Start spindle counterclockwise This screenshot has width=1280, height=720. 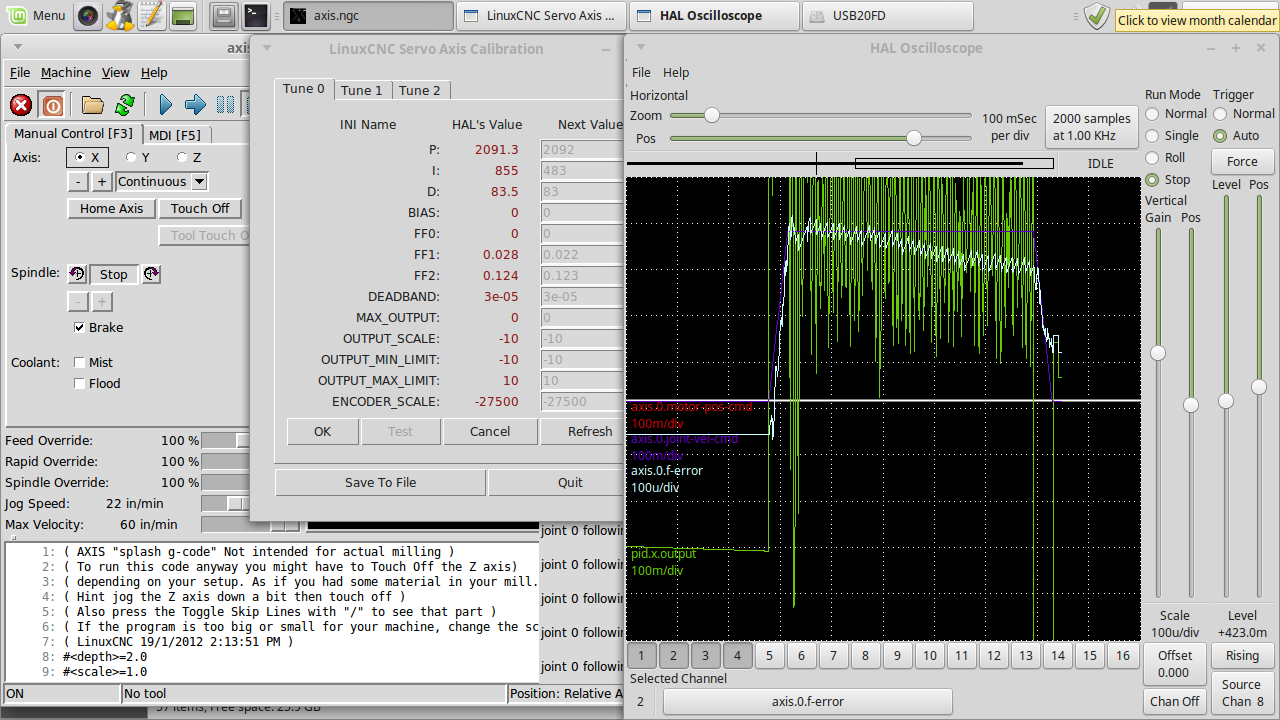[77, 274]
